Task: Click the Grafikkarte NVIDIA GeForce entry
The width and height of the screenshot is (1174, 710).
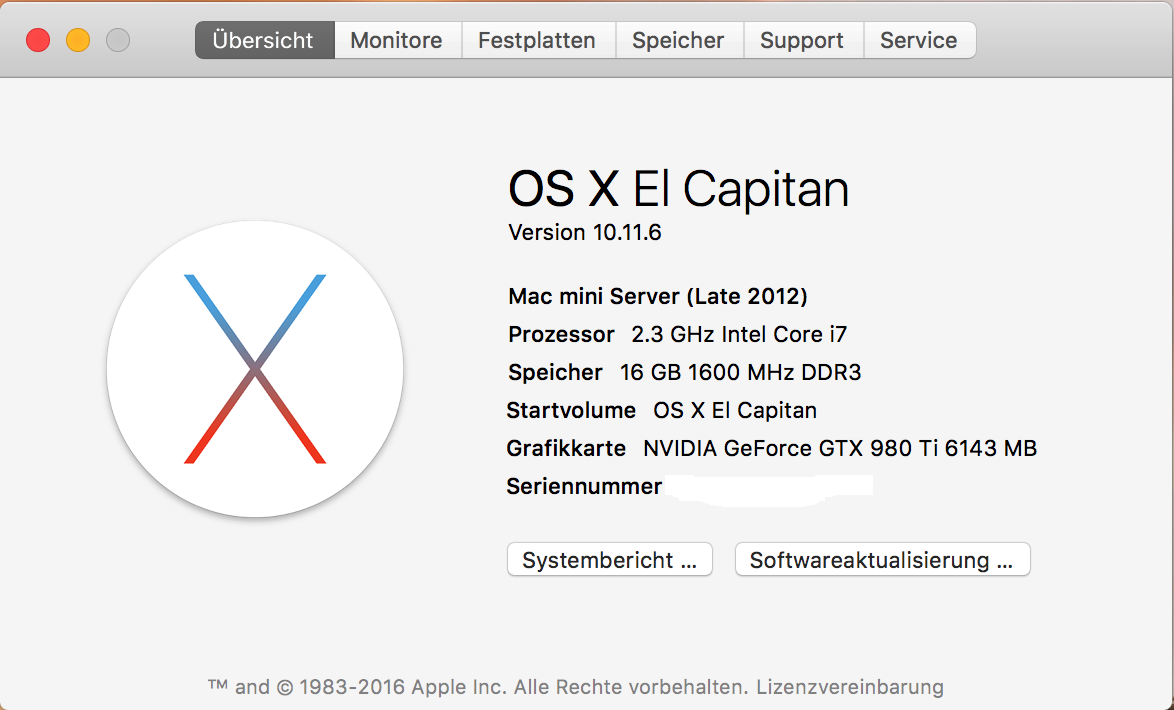Action: 771,448
